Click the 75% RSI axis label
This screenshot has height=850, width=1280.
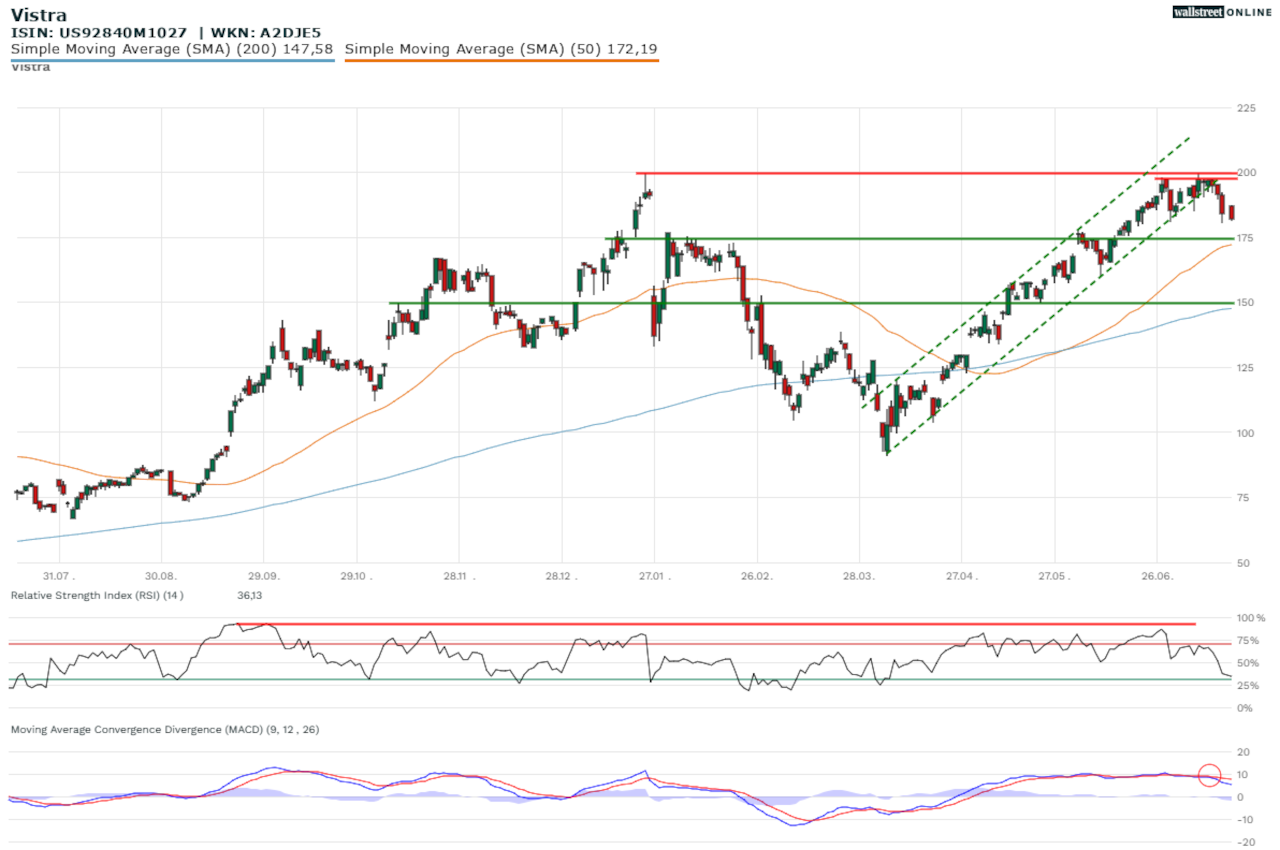1249,641
